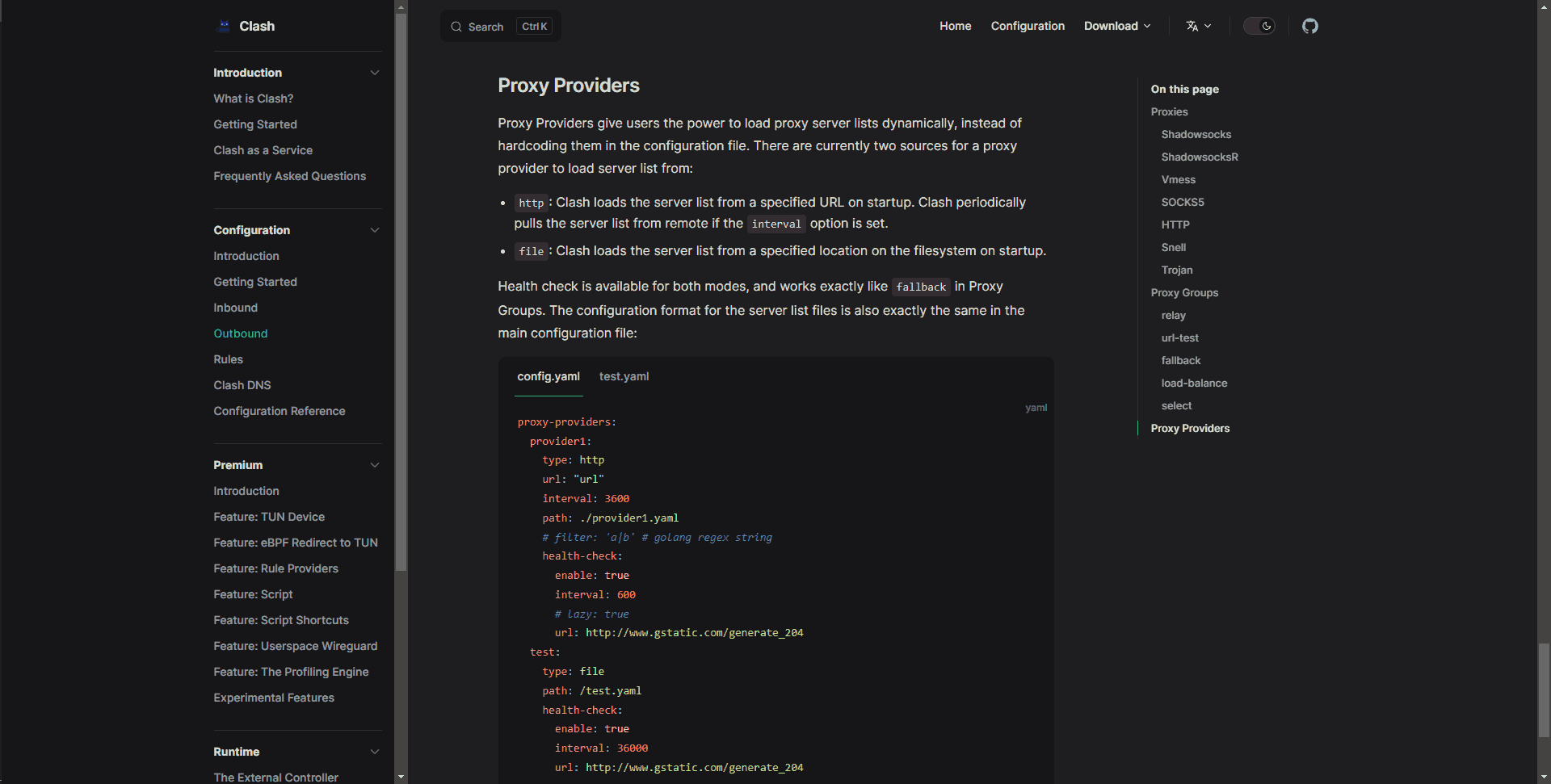Screen dimensions: 1551x784
Task: Jump to Snell in page outline
Action: tap(1174, 247)
